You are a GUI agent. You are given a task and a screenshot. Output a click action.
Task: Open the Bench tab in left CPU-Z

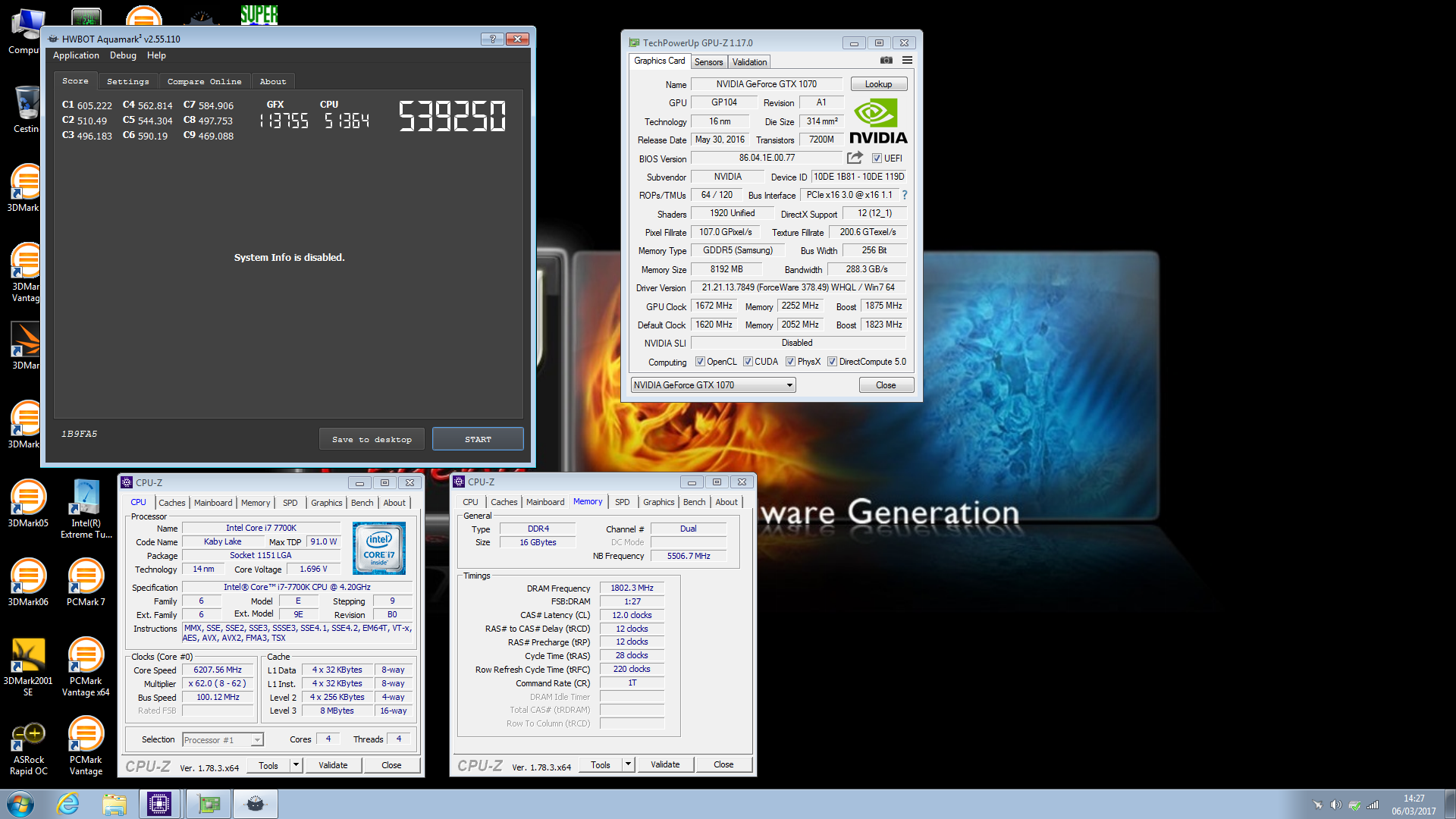(x=362, y=503)
